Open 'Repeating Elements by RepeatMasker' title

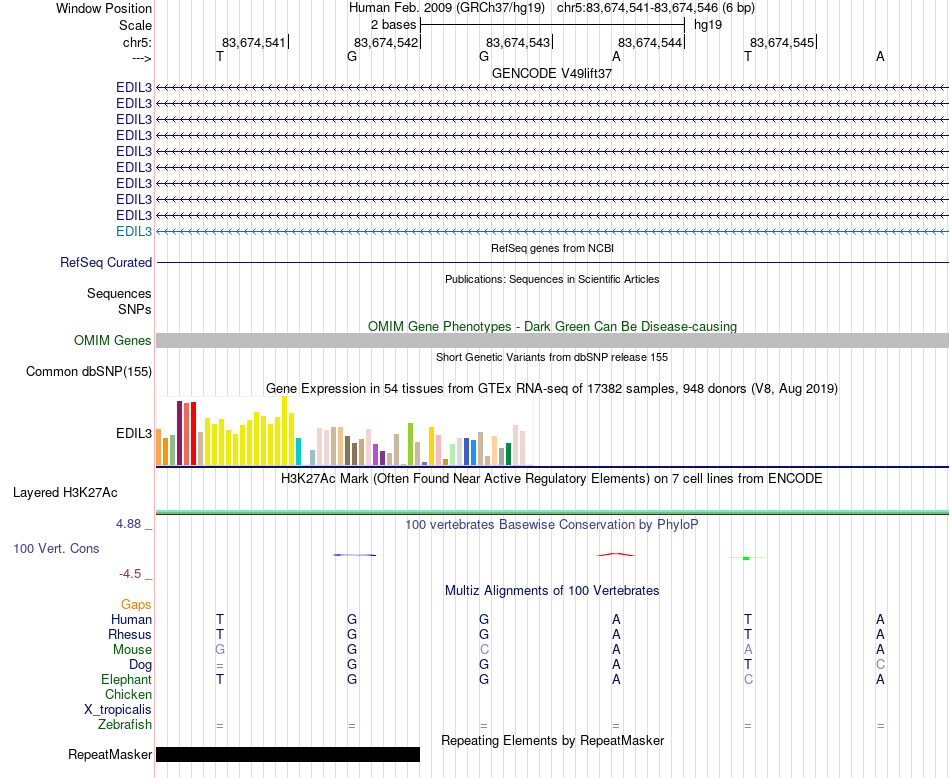[x=552, y=741]
